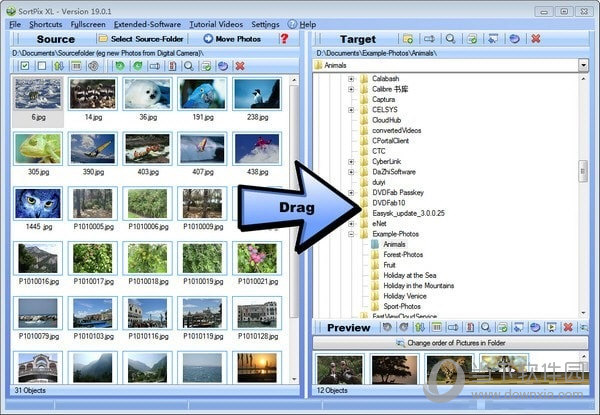The width and height of the screenshot is (600, 415).
Task: Select the 36.jpg seal thumbnail
Action: (148, 94)
